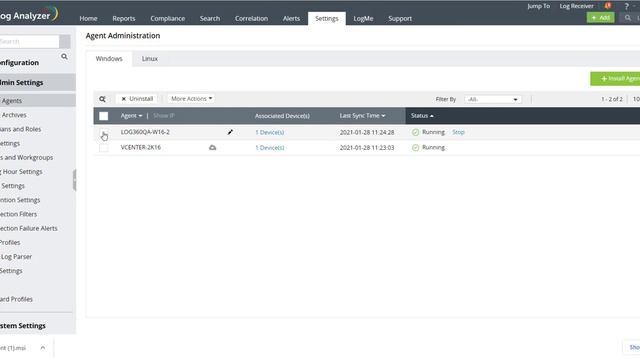
Task: Toggle the select-all agents checkbox
Action: 104,116
